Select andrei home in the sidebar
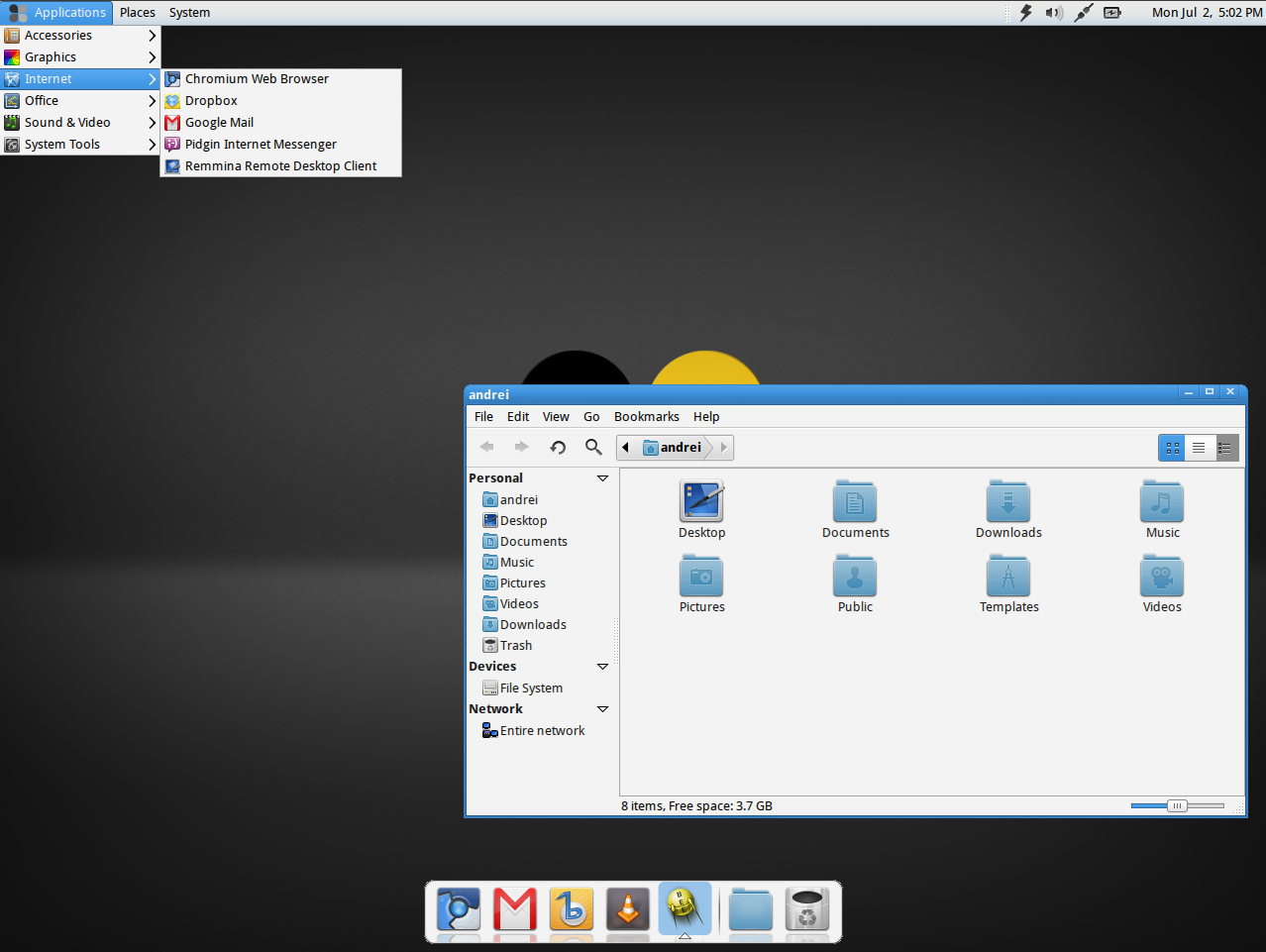The height and width of the screenshot is (952, 1266). click(510, 500)
